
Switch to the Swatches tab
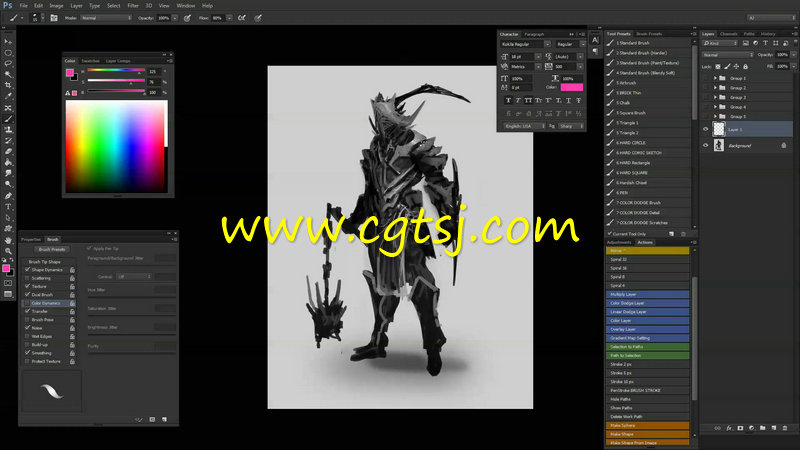click(x=91, y=61)
